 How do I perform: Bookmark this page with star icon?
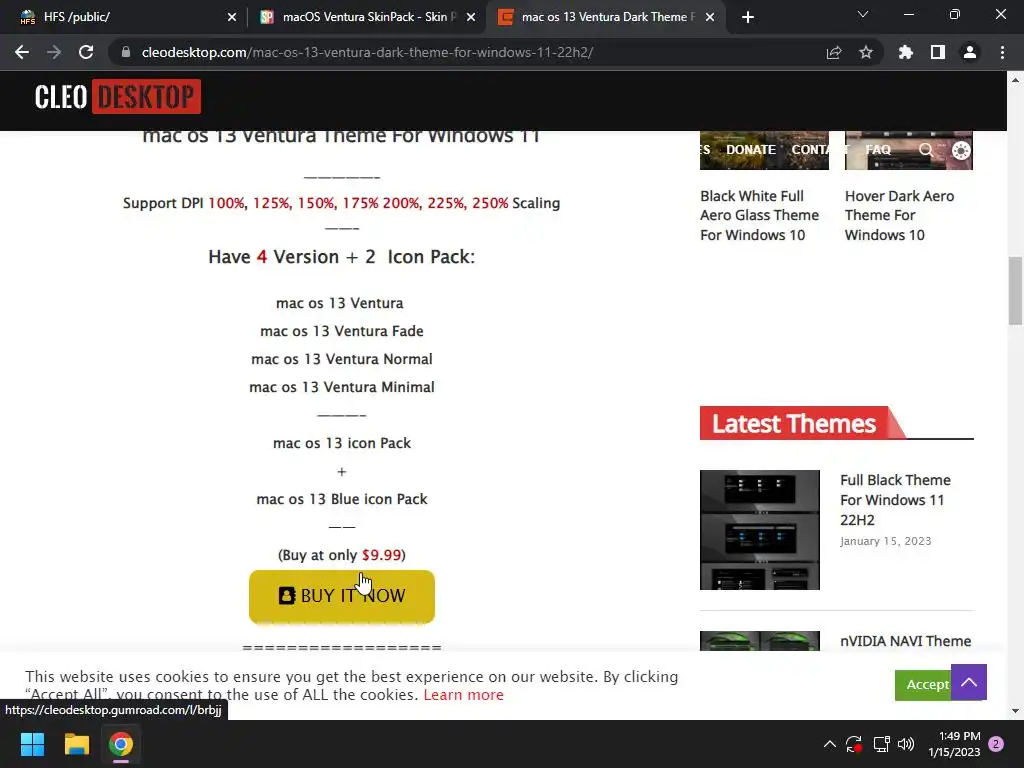pos(866,52)
